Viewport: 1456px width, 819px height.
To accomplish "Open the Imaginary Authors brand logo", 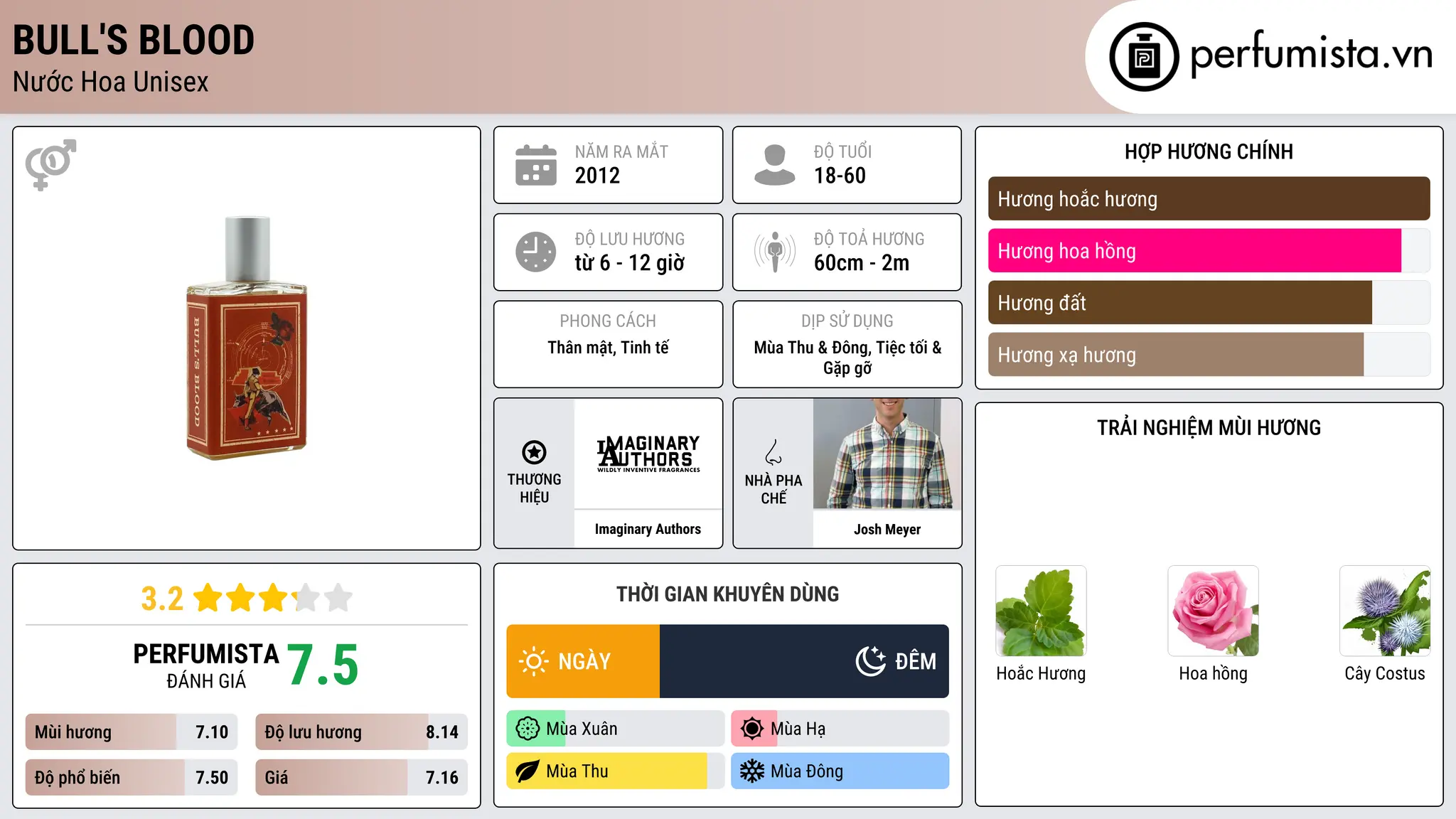I will point(648,454).
